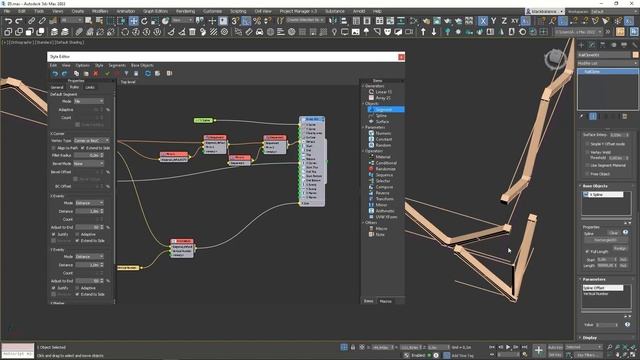640x360 pixels.
Task: Restrict transforms to the X axis
Action: pos(483,21)
